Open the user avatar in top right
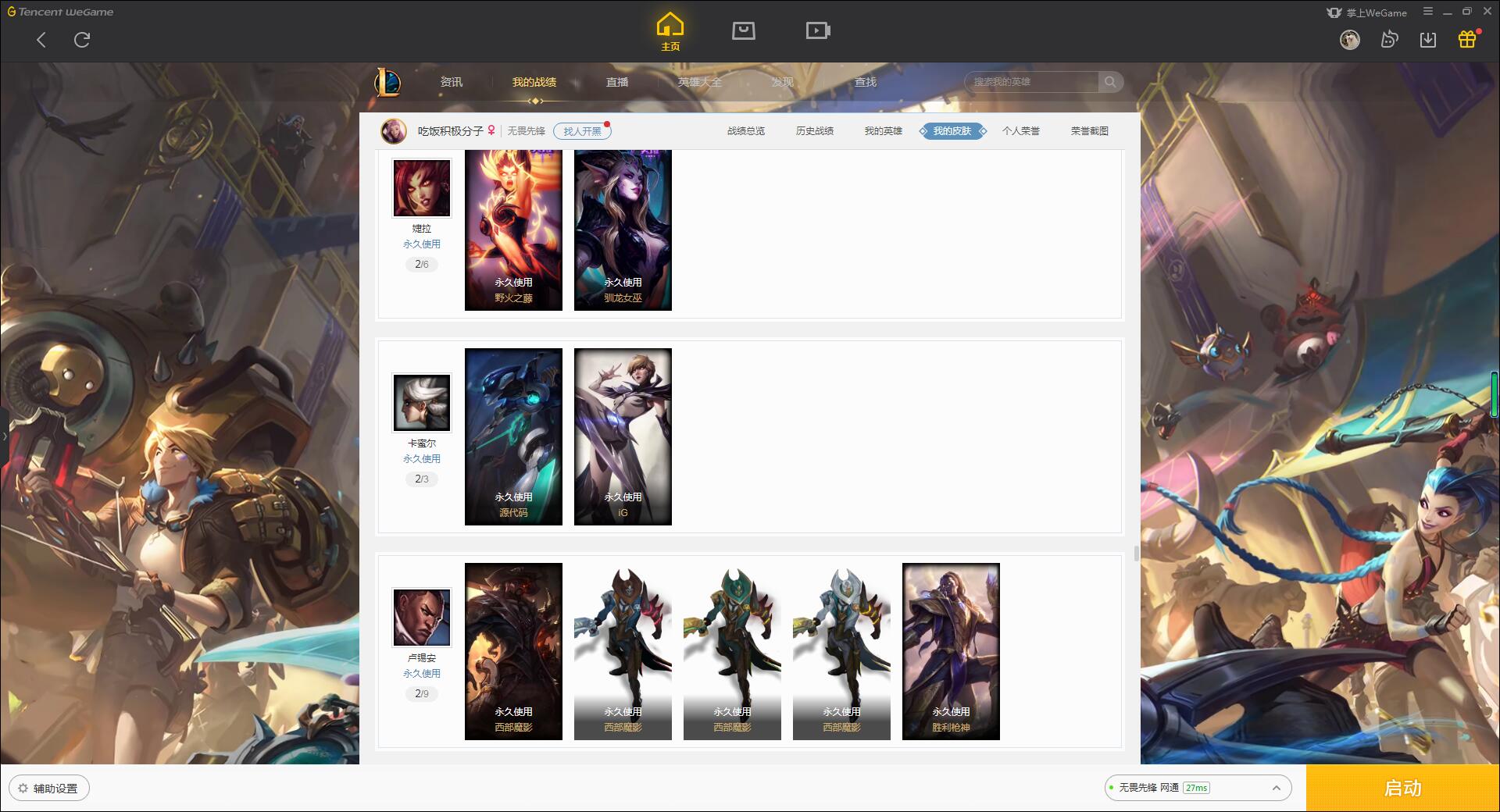This screenshot has height=812, width=1500. click(1349, 39)
